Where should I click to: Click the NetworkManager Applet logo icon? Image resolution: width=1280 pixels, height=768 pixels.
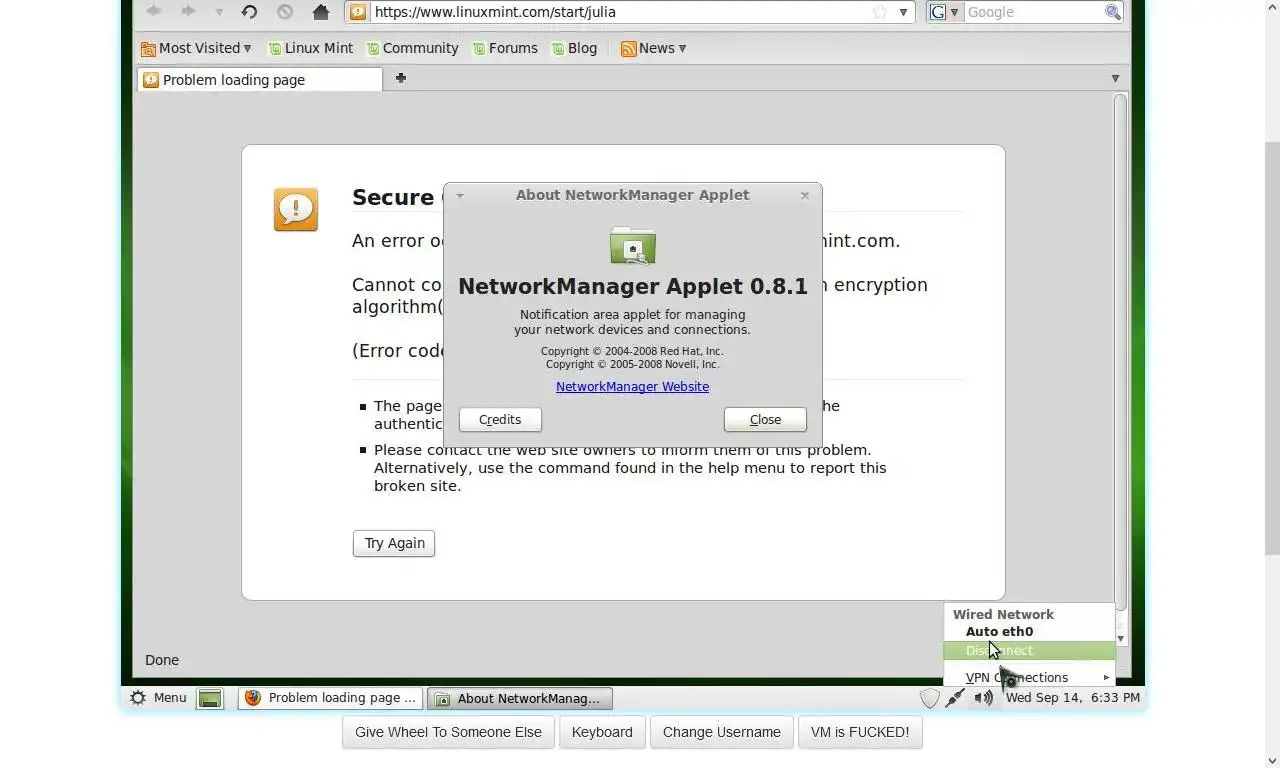click(x=632, y=245)
